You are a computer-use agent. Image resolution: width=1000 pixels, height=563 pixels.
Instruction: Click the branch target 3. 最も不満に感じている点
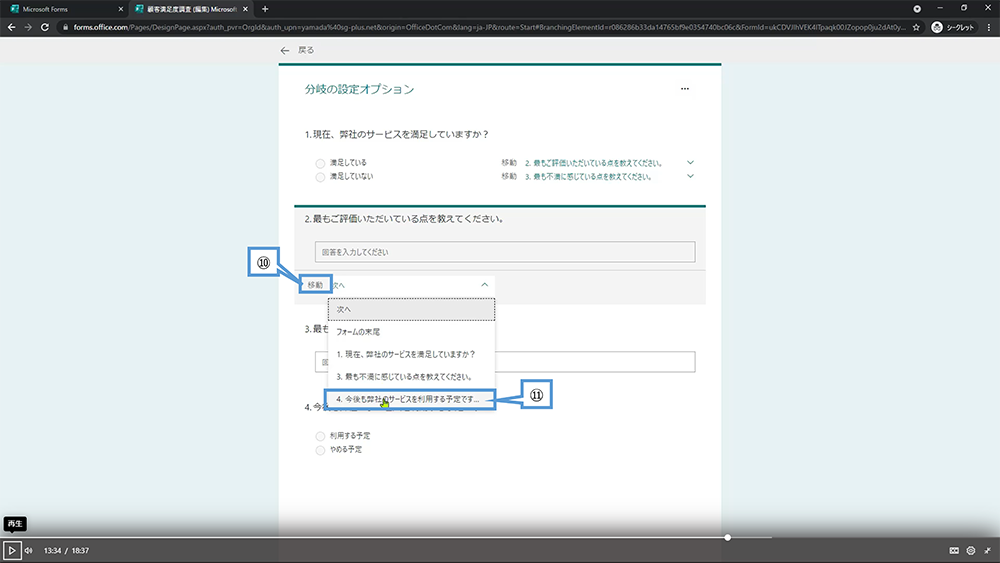coord(588,177)
